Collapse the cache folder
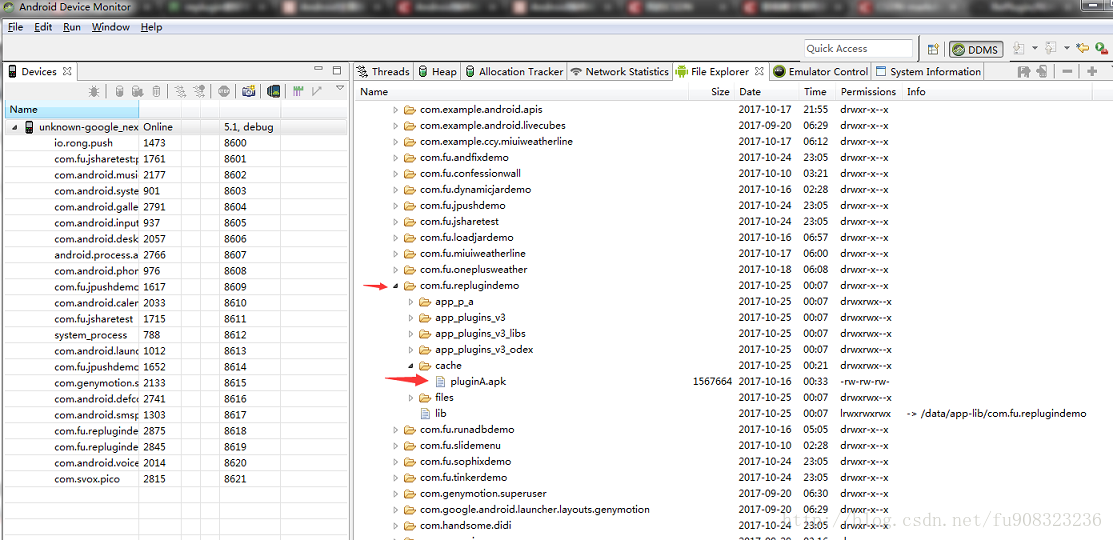 click(411, 365)
